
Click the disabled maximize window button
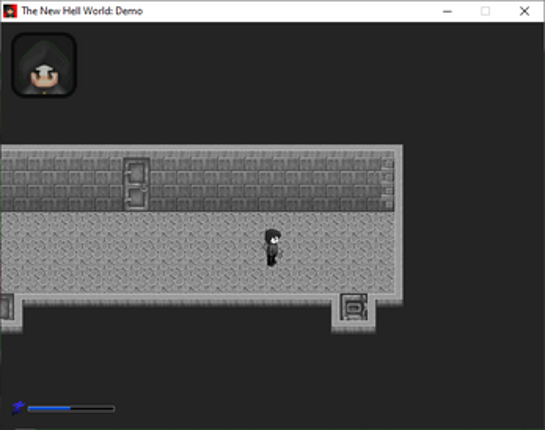[x=486, y=11]
